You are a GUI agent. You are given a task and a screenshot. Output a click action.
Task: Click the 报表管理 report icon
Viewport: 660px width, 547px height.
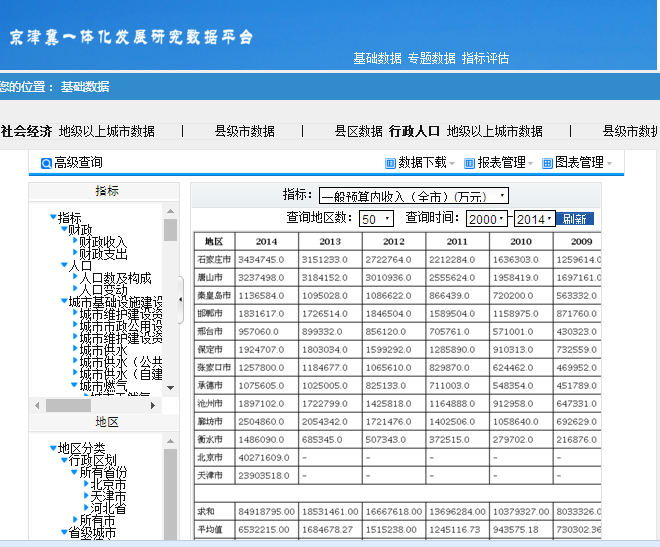point(470,163)
